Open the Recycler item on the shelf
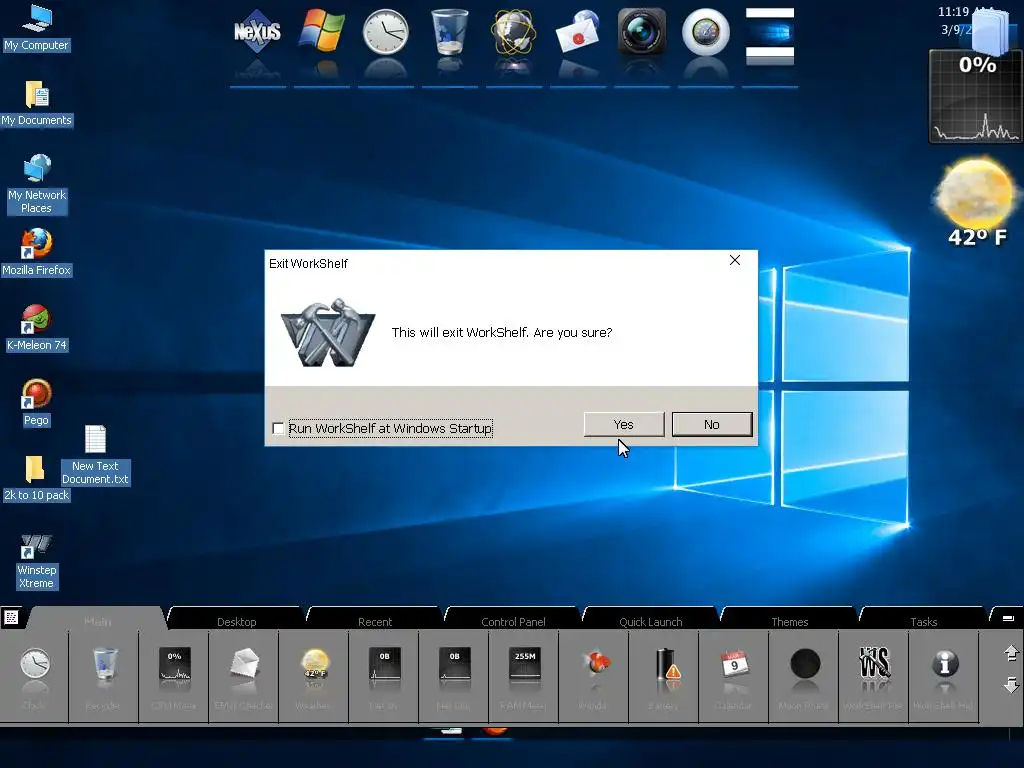Viewport: 1024px width, 768px height. (104, 676)
